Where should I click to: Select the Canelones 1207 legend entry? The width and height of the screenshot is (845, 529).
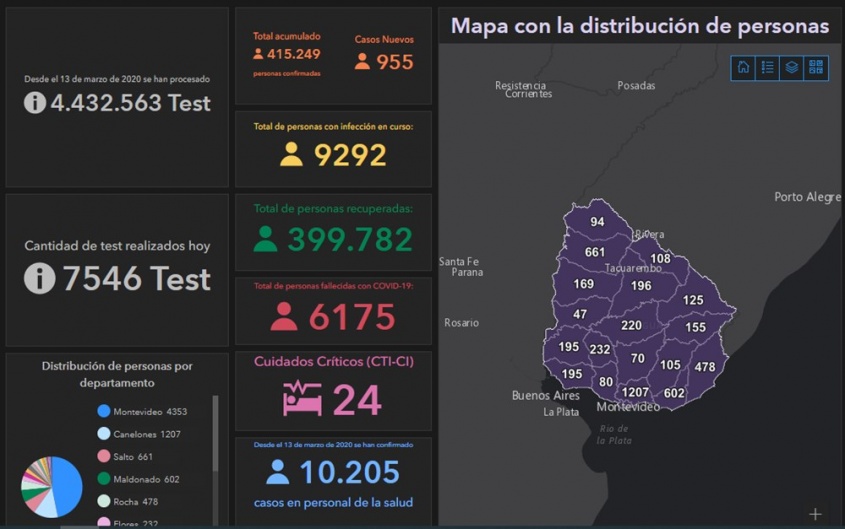coord(146,434)
